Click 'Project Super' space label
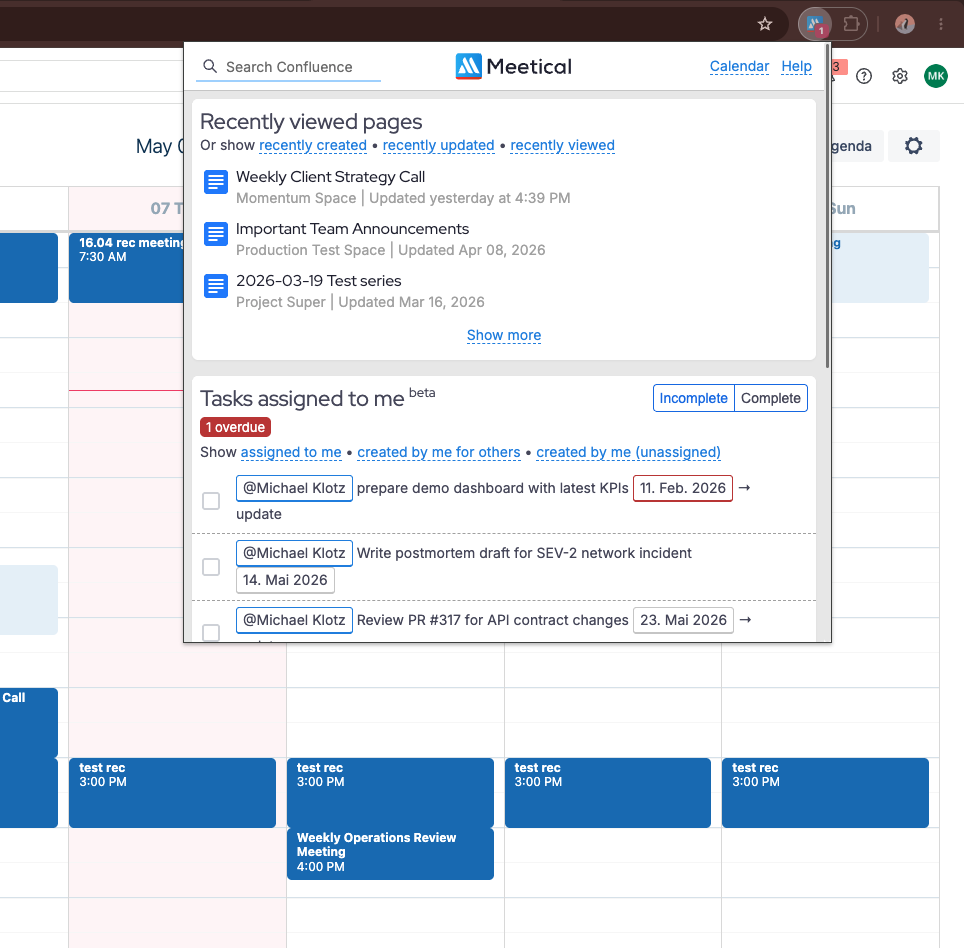Screen dimensions: 964x948 coord(280,302)
